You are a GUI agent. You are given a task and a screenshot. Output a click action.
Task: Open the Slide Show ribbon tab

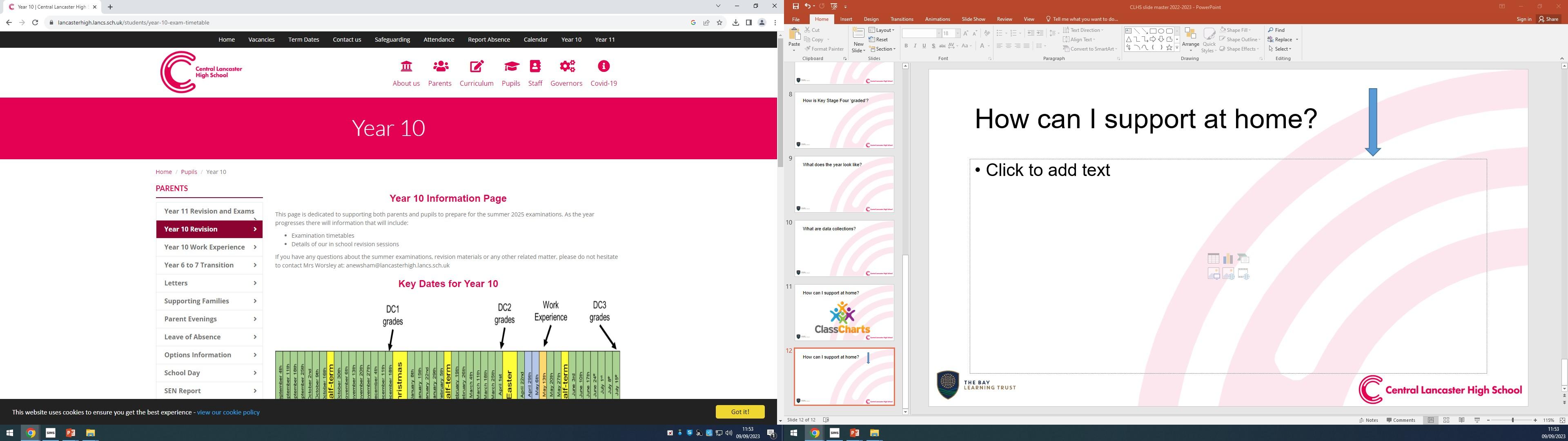click(x=973, y=19)
